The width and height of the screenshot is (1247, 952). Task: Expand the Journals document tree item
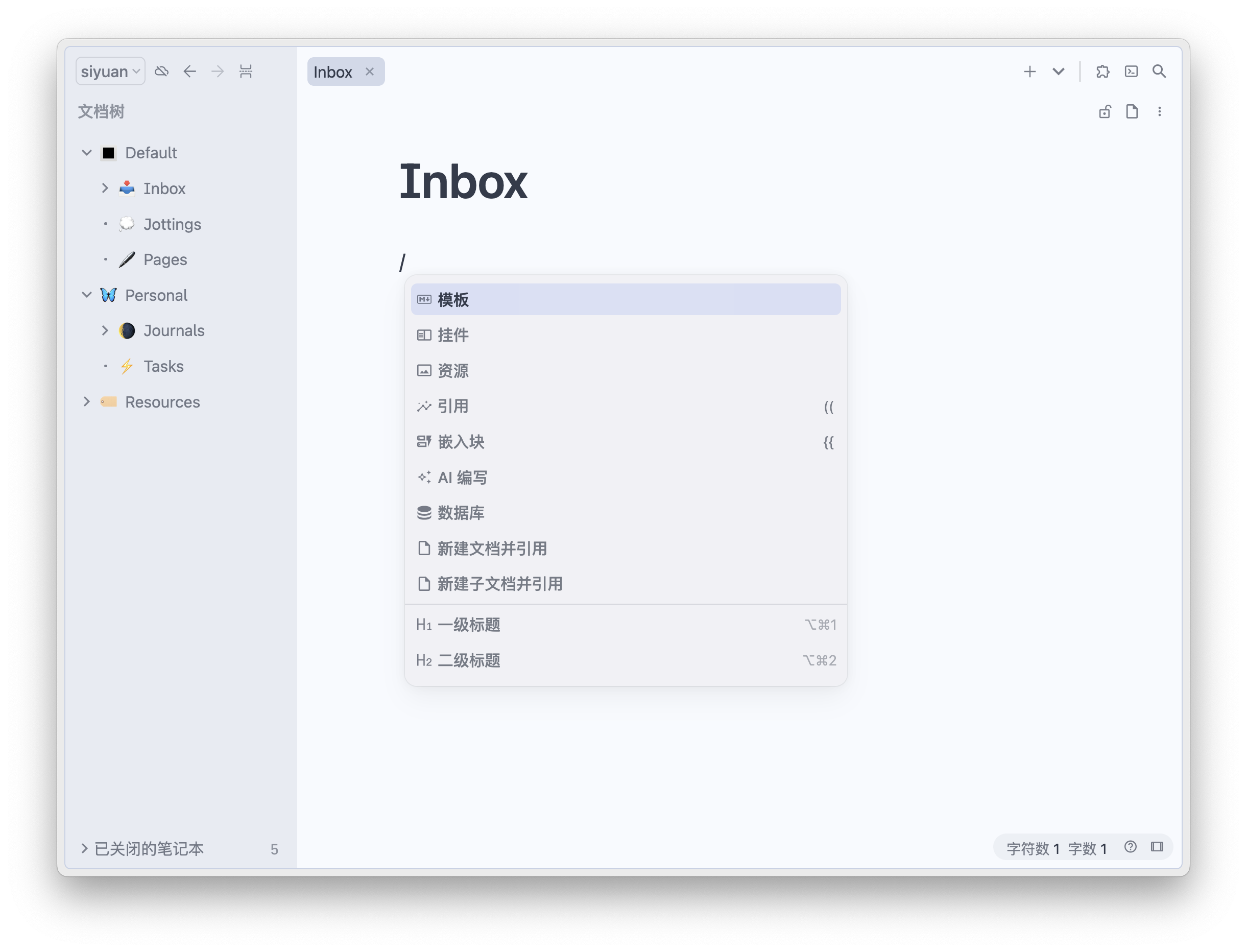(105, 330)
